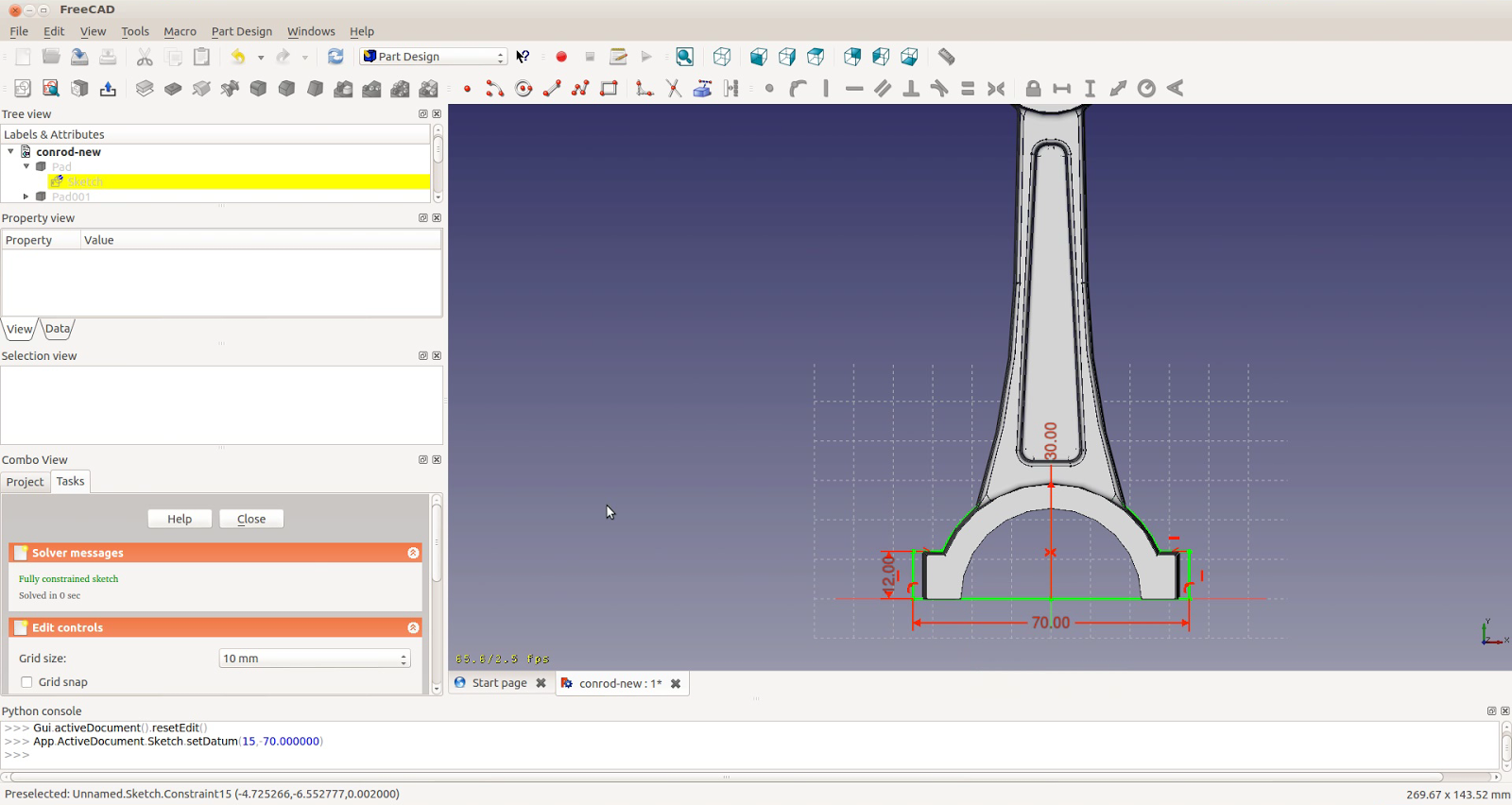Switch to axonometric view cube icon

pos(722,57)
